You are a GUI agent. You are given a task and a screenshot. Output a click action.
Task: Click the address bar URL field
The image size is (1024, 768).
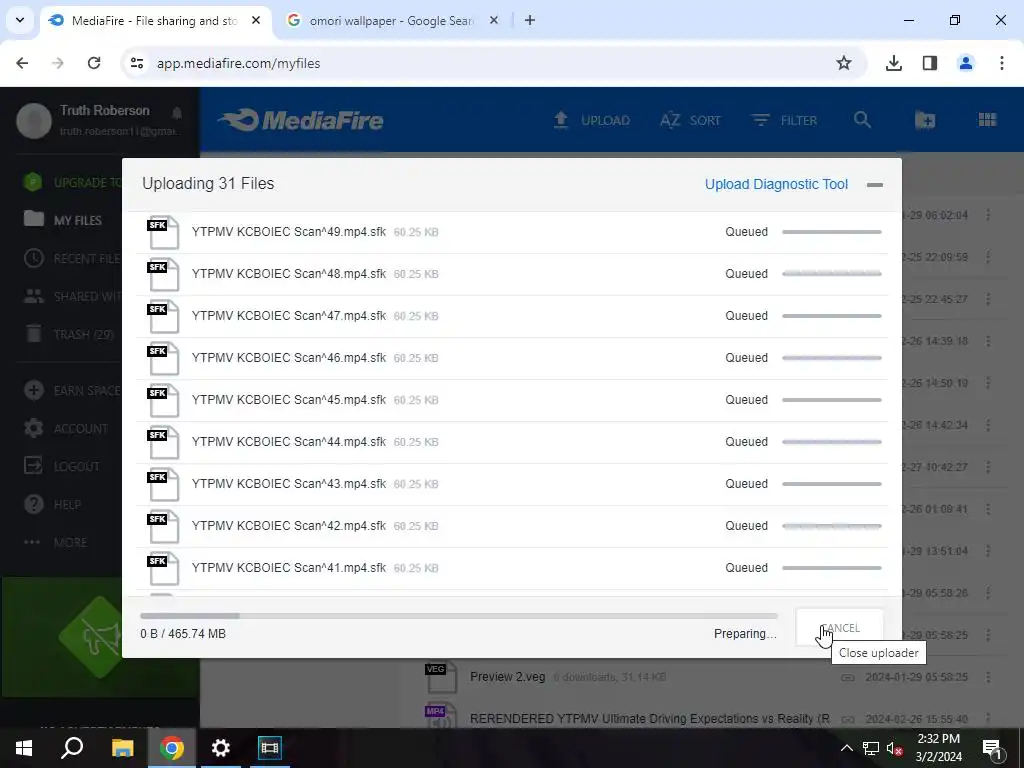coord(493,63)
